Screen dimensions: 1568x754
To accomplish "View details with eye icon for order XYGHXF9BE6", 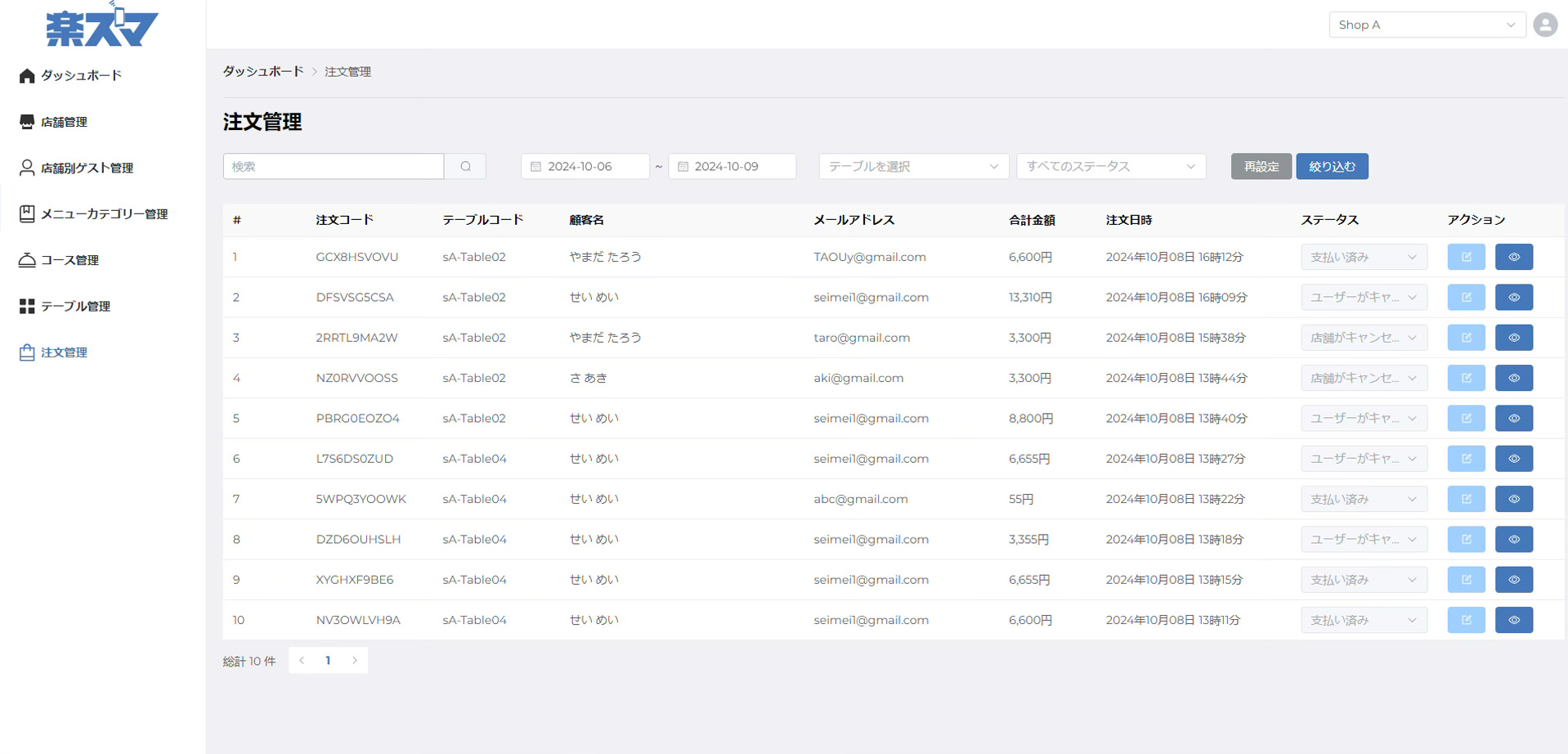I will 1513,580.
